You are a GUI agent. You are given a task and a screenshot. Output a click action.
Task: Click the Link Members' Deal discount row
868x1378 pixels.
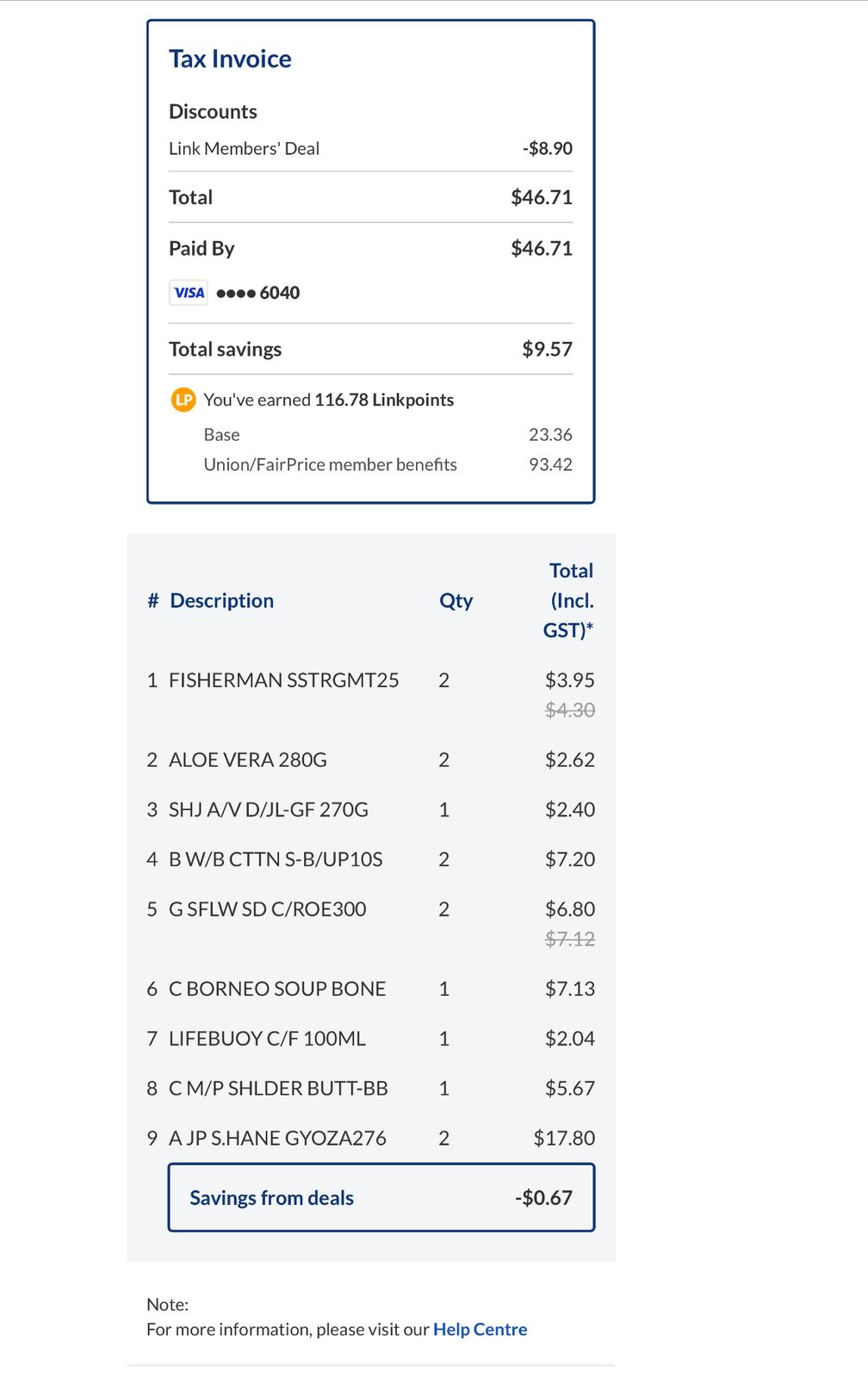coord(370,148)
